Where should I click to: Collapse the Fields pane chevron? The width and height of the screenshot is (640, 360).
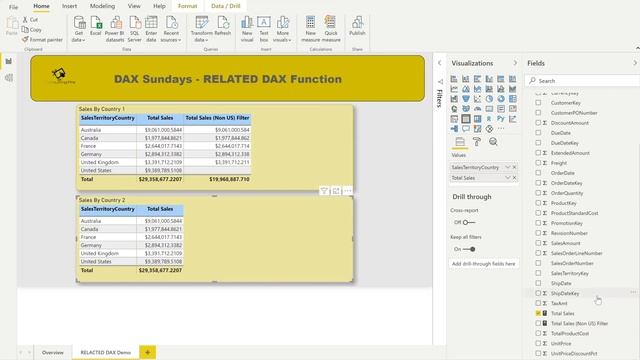coord(635,63)
